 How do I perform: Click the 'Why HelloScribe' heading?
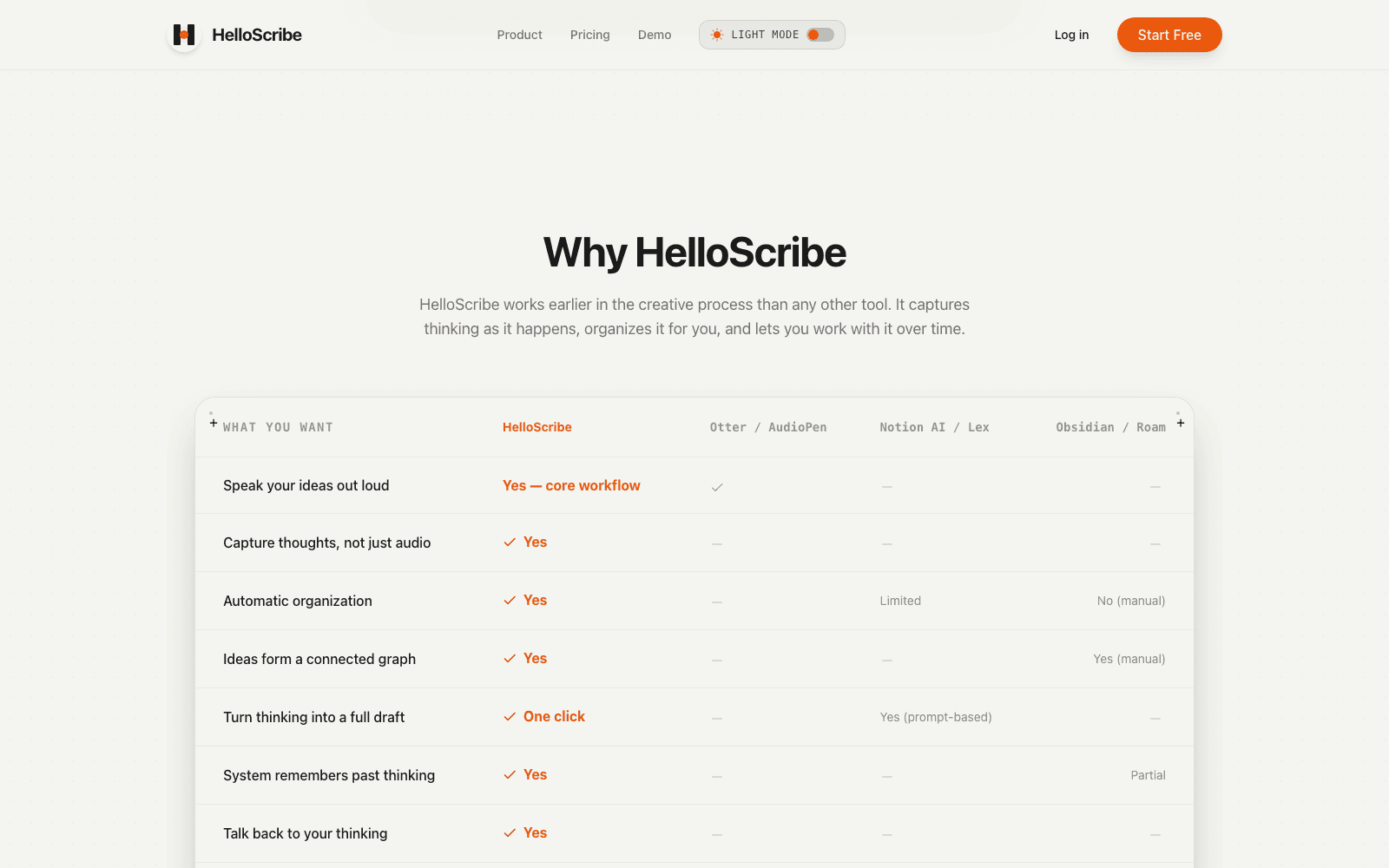[694, 253]
